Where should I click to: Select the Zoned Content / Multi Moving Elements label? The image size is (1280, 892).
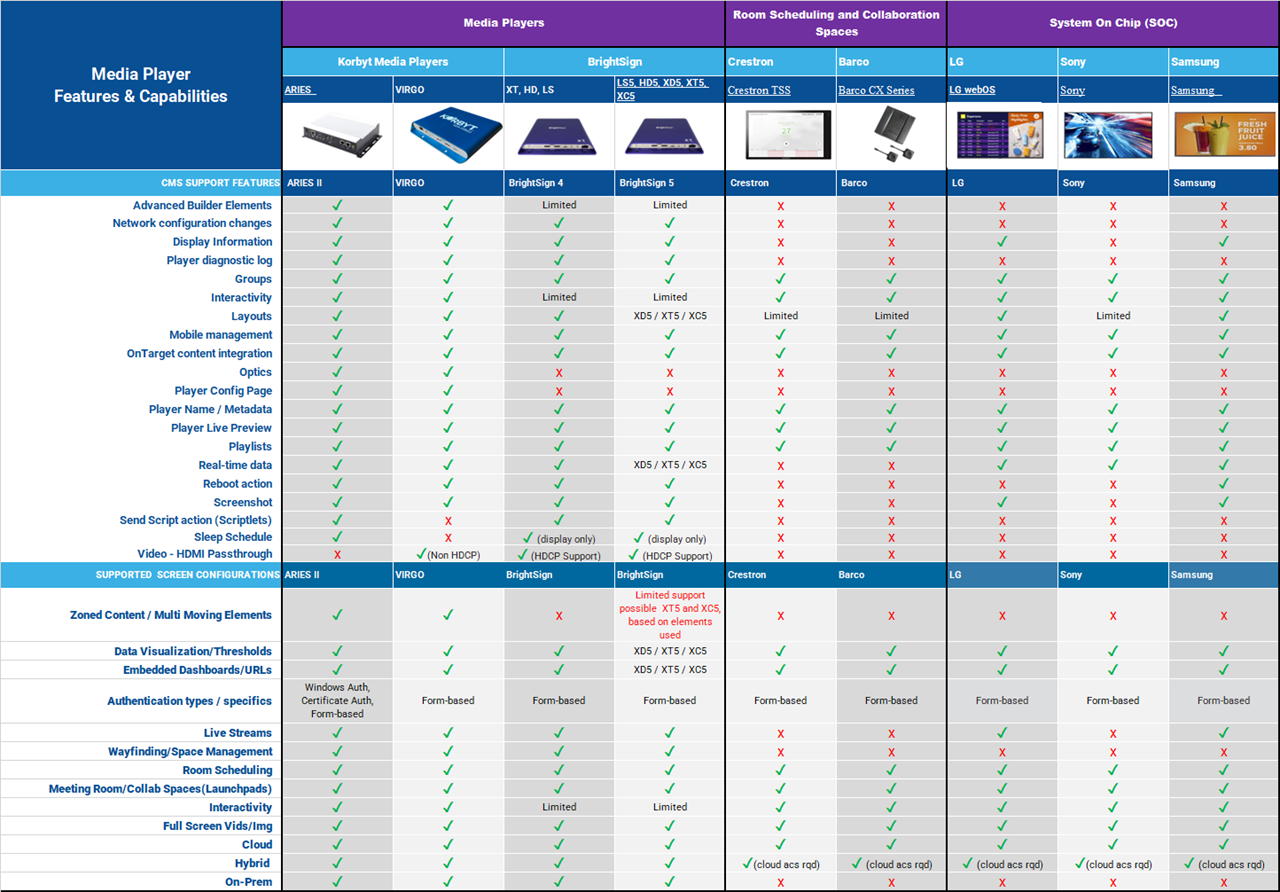click(x=171, y=615)
